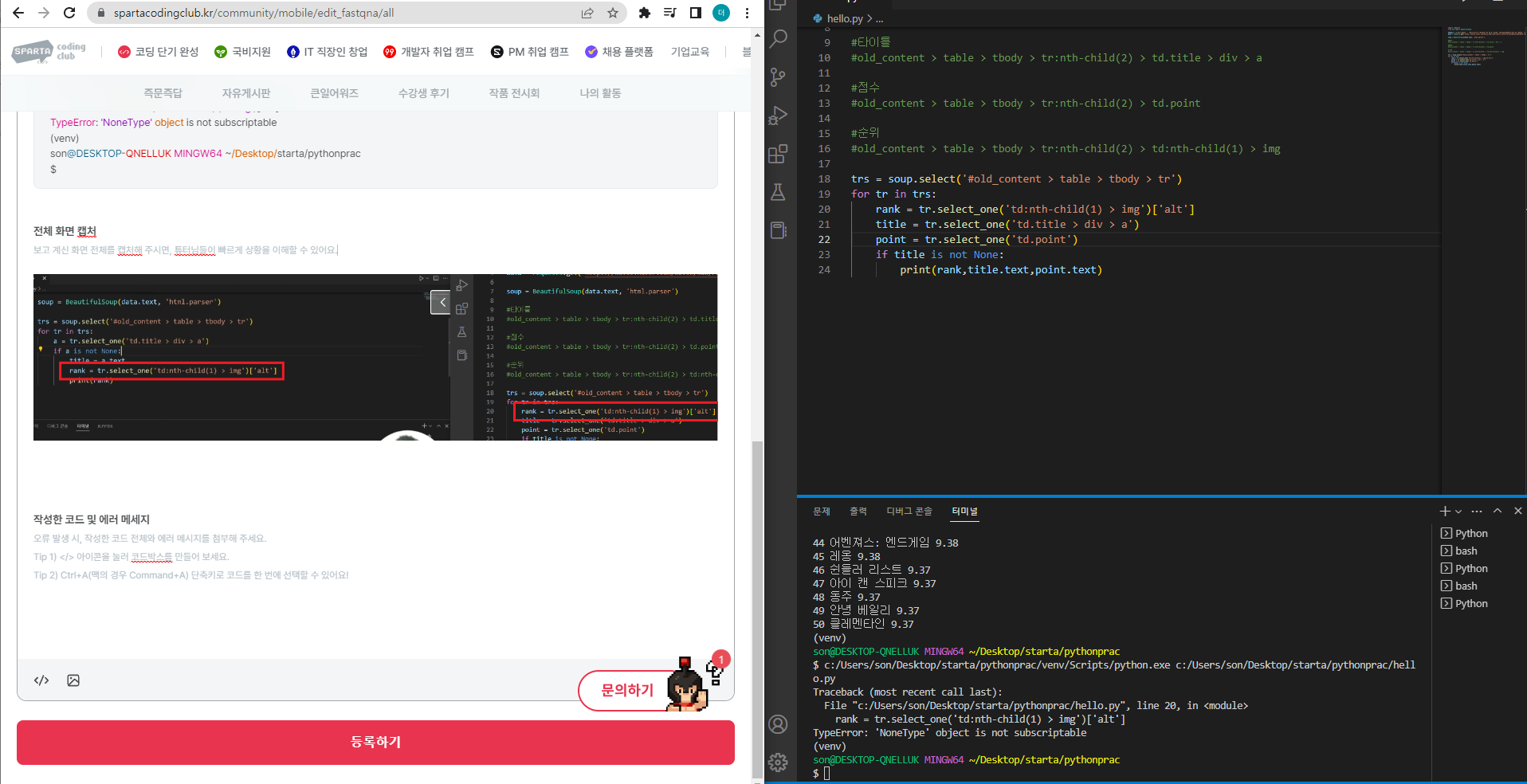Open Manage gear in VS Code activity bar
This screenshot has height=784, width=1527.
click(x=779, y=762)
